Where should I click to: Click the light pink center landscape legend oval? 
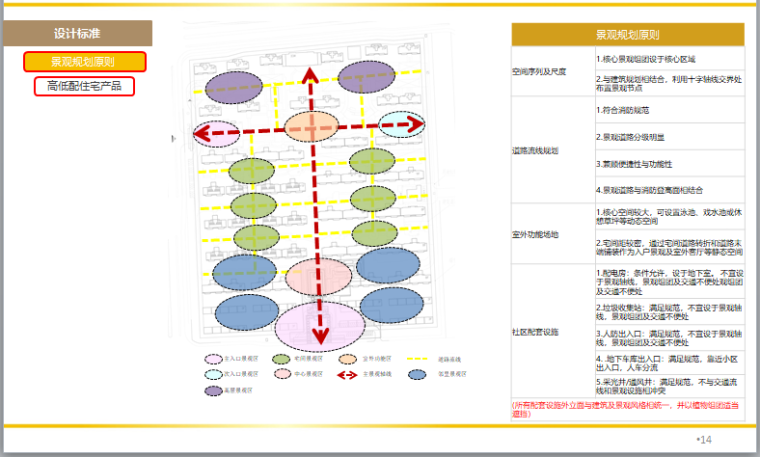(x=281, y=374)
